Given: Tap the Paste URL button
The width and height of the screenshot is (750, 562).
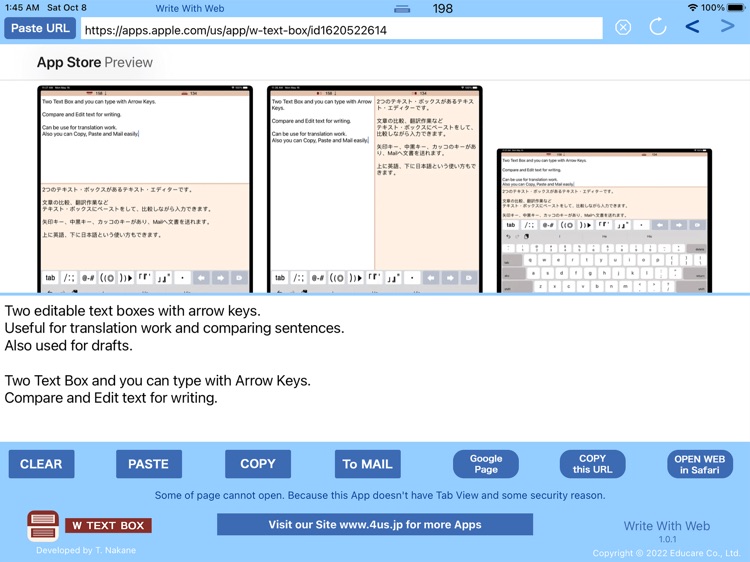Looking at the screenshot, I should click(40, 28).
